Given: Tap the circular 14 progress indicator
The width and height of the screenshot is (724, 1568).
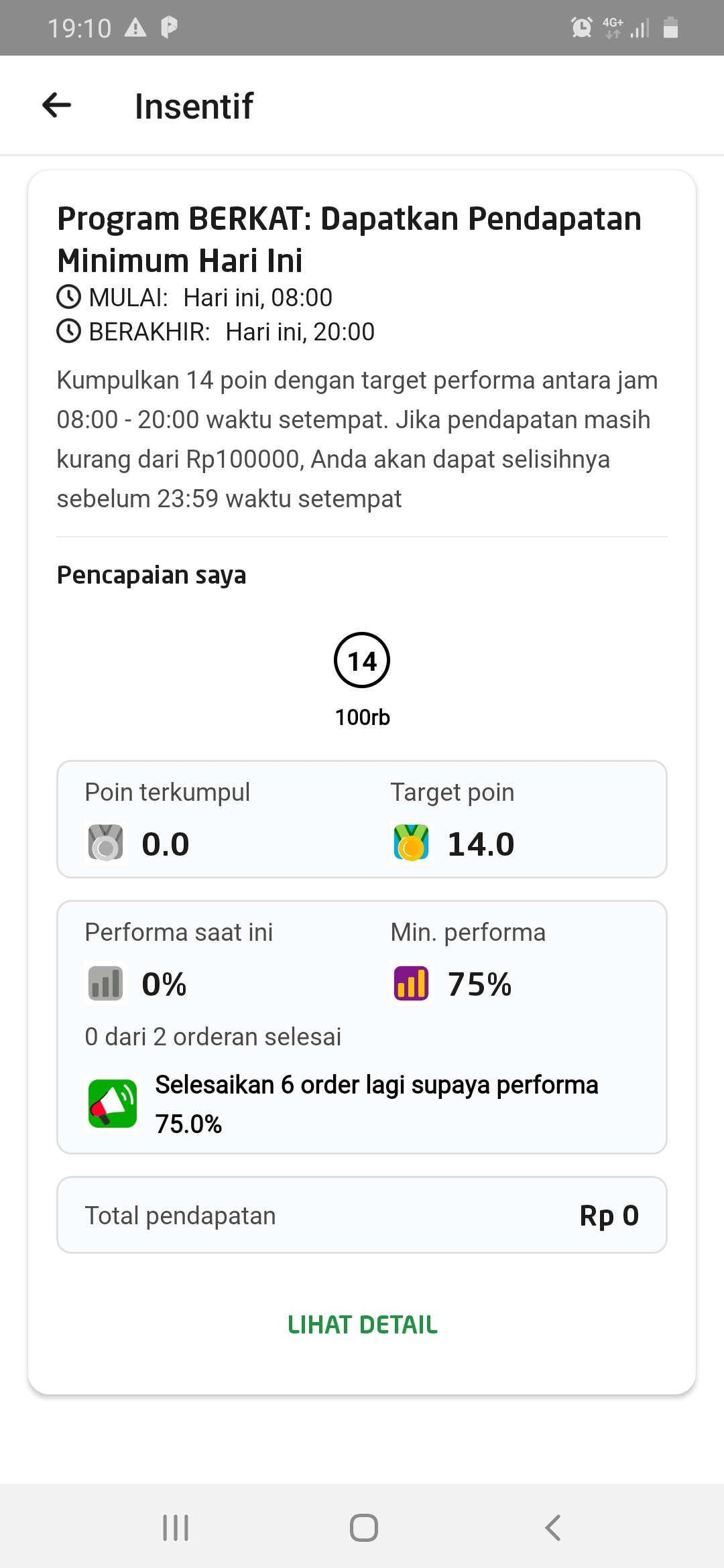Looking at the screenshot, I should pyautogui.click(x=362, y=660).
